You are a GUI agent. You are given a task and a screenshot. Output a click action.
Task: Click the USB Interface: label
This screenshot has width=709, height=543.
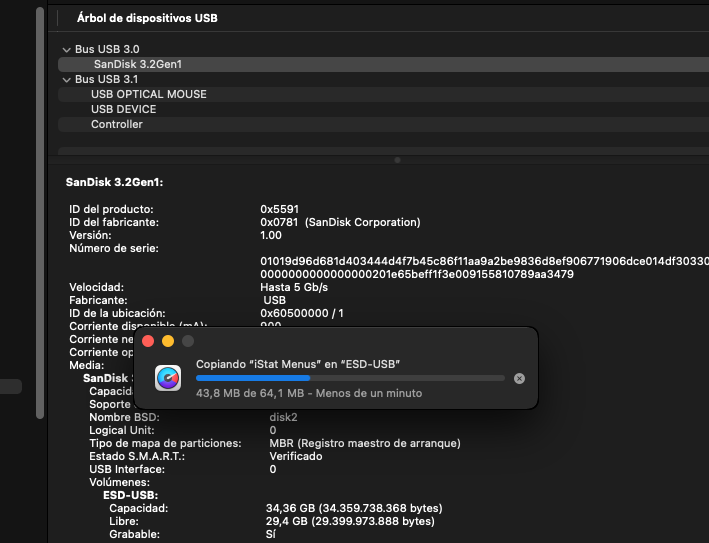[x=127, y=470]
